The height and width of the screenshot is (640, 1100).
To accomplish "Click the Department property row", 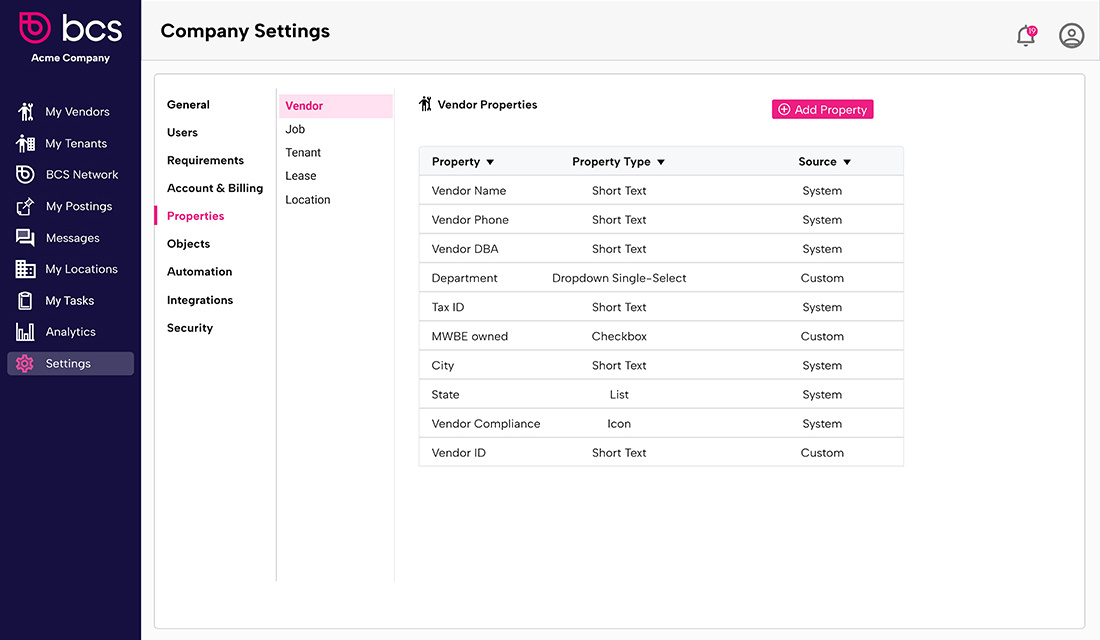I will point(660,278).
